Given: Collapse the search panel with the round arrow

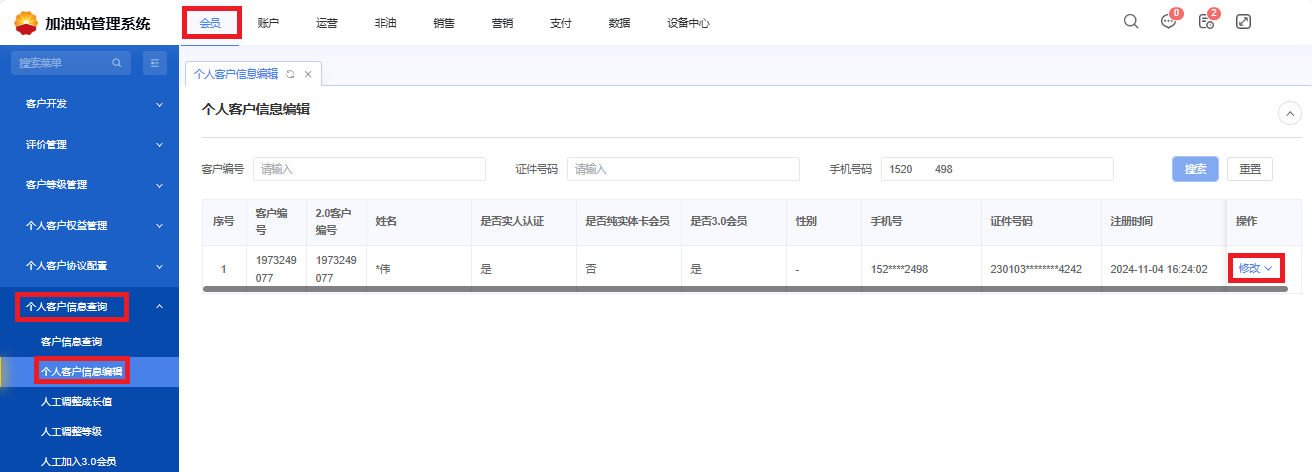Looking at the screenshot, I should (1290, 113).
